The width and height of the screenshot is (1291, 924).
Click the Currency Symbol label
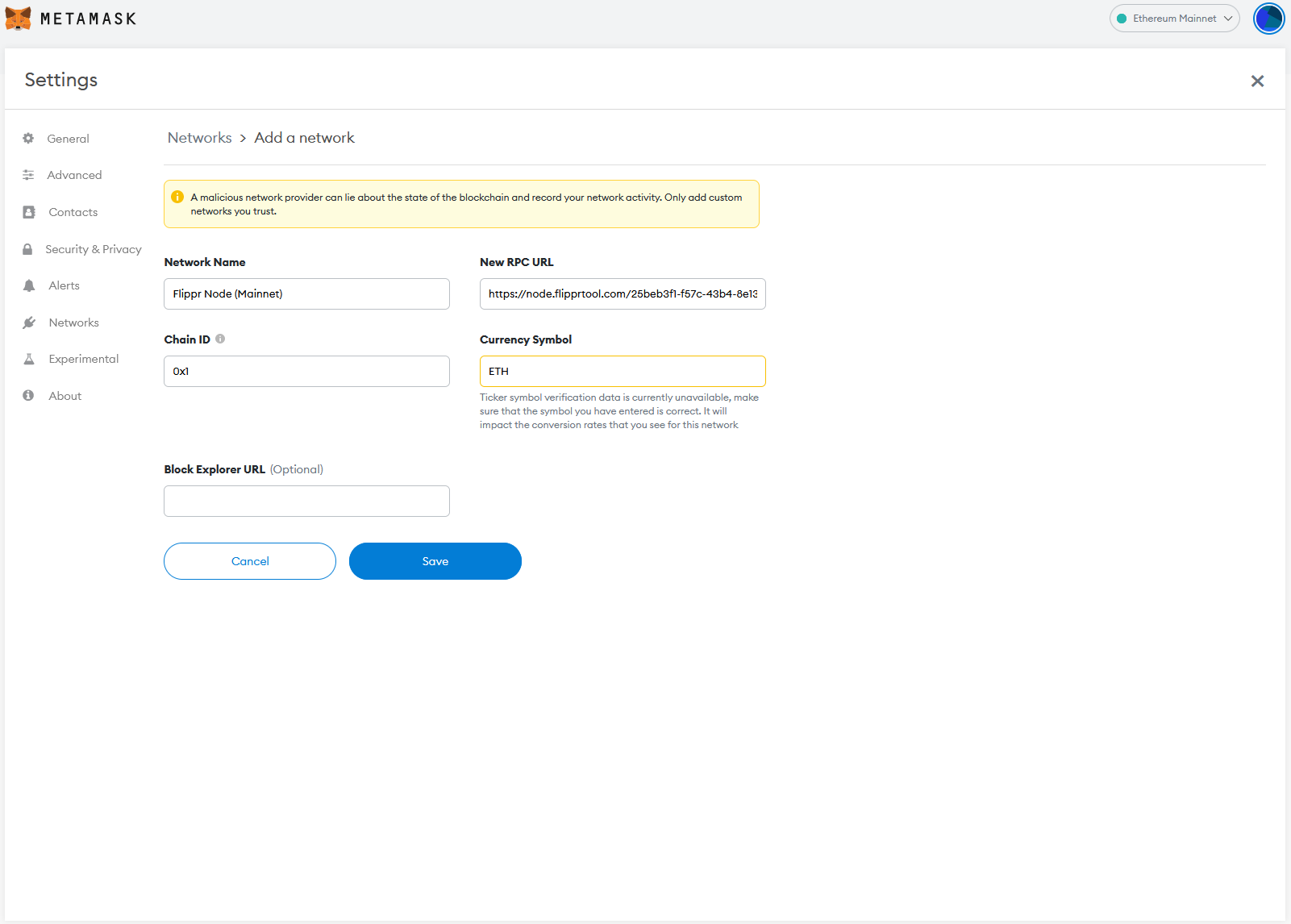[x=526, y=339]
